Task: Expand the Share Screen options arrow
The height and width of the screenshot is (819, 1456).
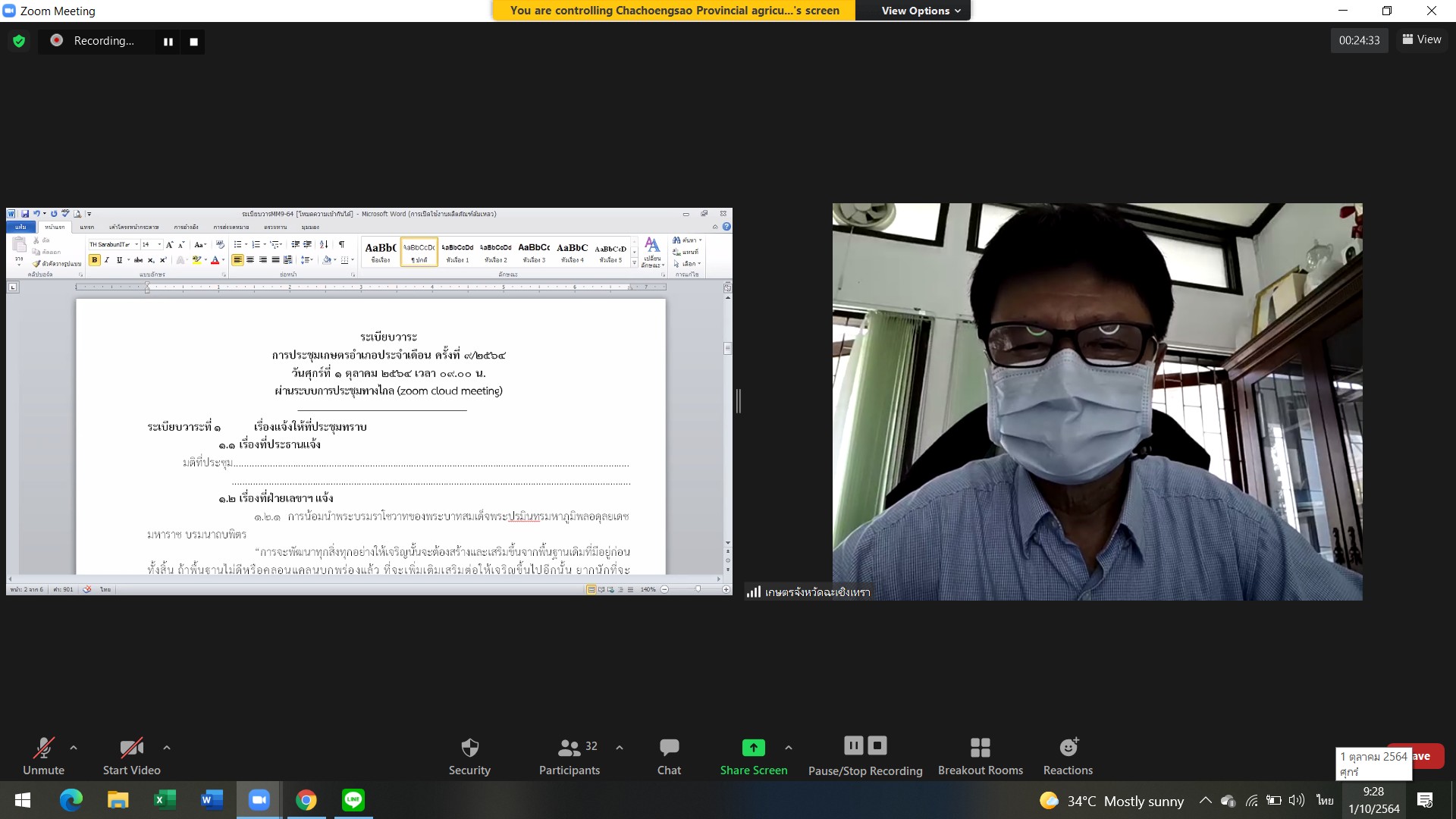Action: pyautogui.click(x=789, y=748)
